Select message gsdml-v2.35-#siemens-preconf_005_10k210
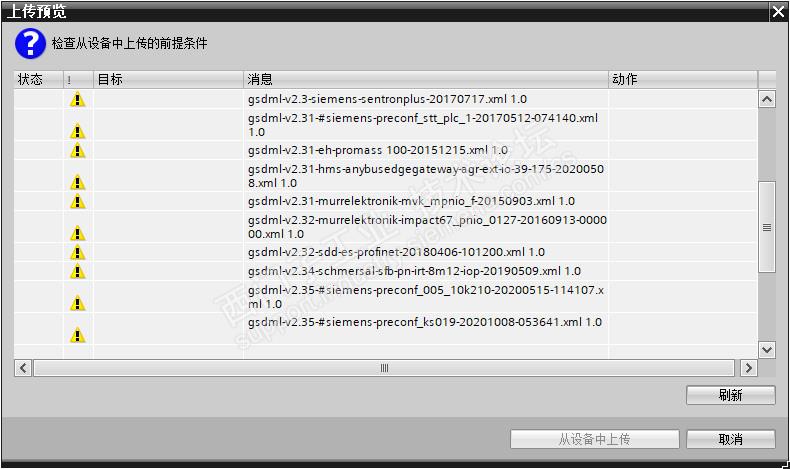Image resolution: width=790 pixels, height=469 pixels. point(426,297)
